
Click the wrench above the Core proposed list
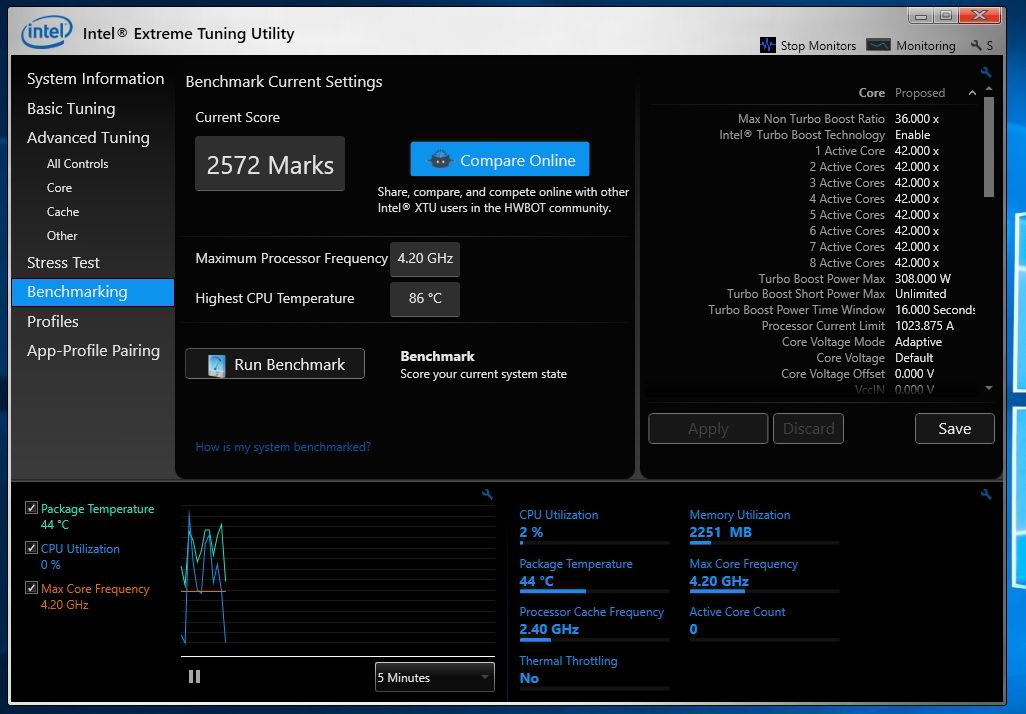pyautogui.click(x=986, y=73)
